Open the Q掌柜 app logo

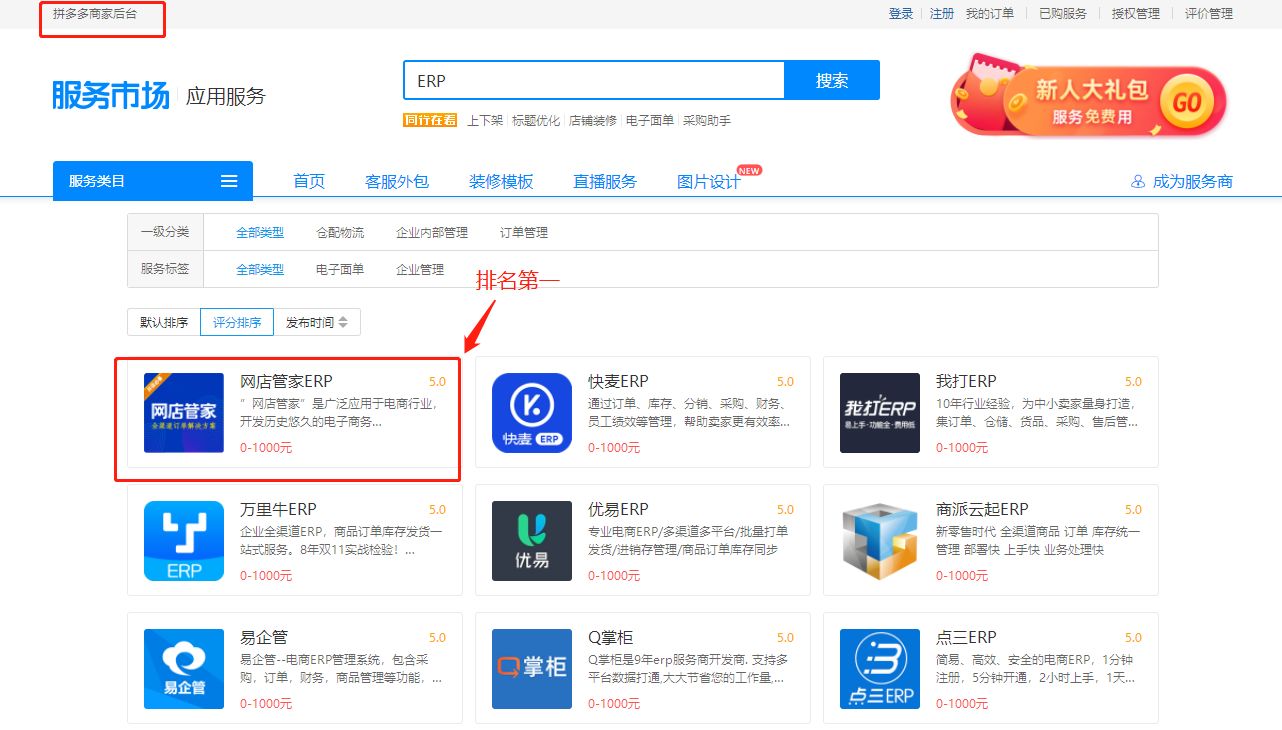click(x=532, y=668)
